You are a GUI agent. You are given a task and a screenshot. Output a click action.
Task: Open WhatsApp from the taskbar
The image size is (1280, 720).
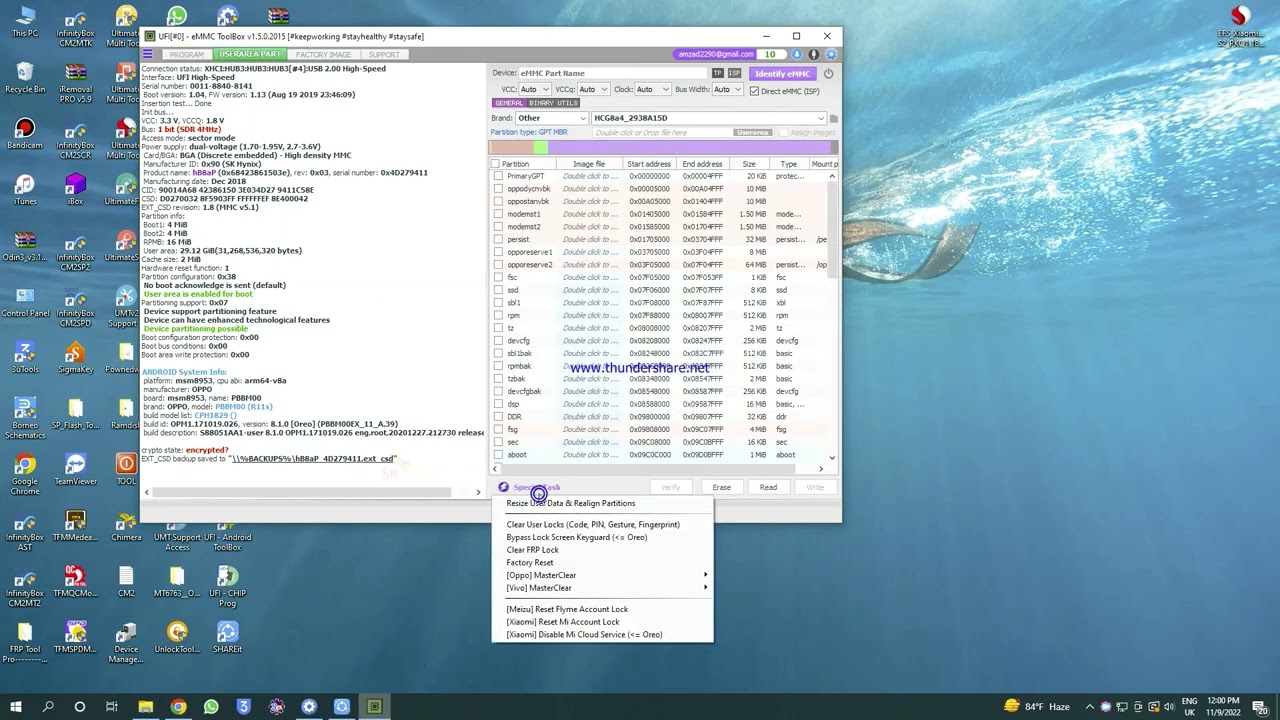[211, 707]
